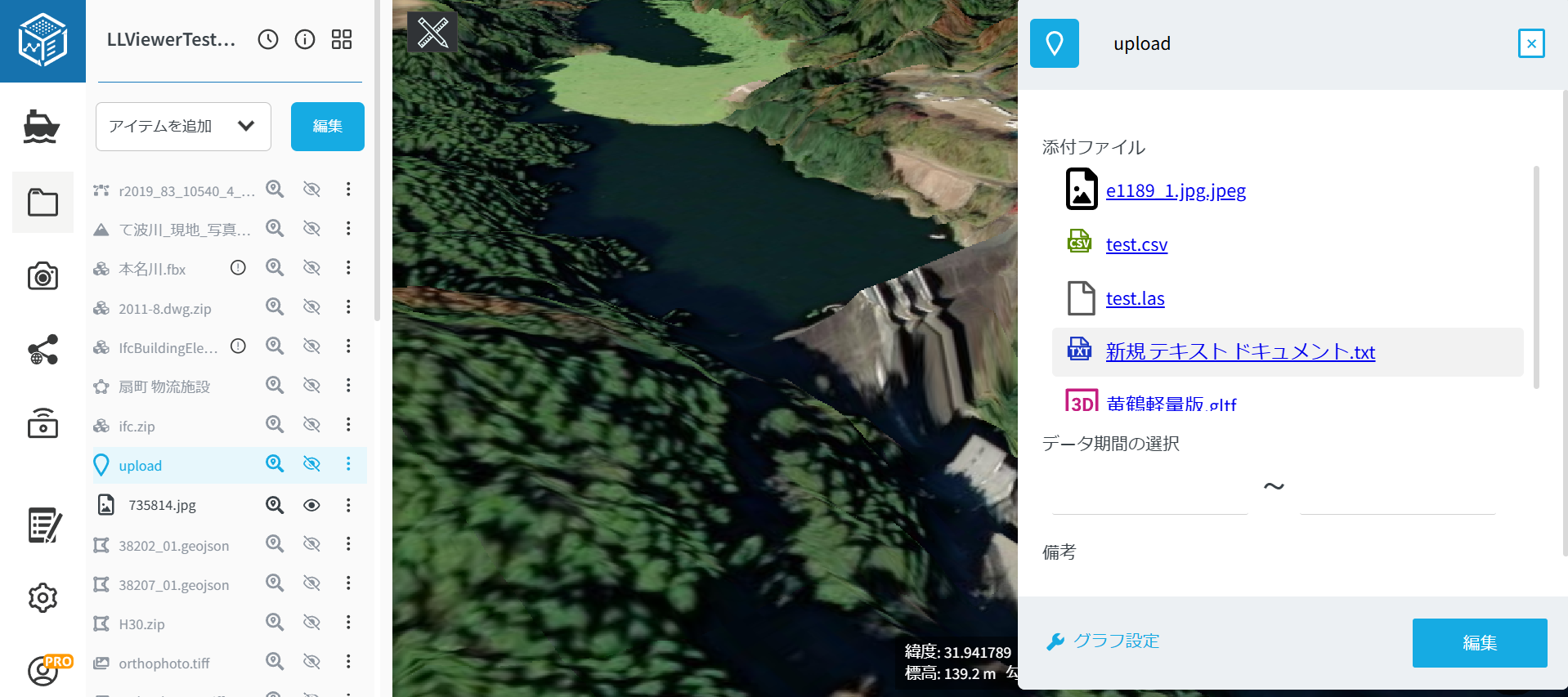Screen dimensions: 1568x697
Task: Show project info icon in header
Action: [x=305, y=39]
